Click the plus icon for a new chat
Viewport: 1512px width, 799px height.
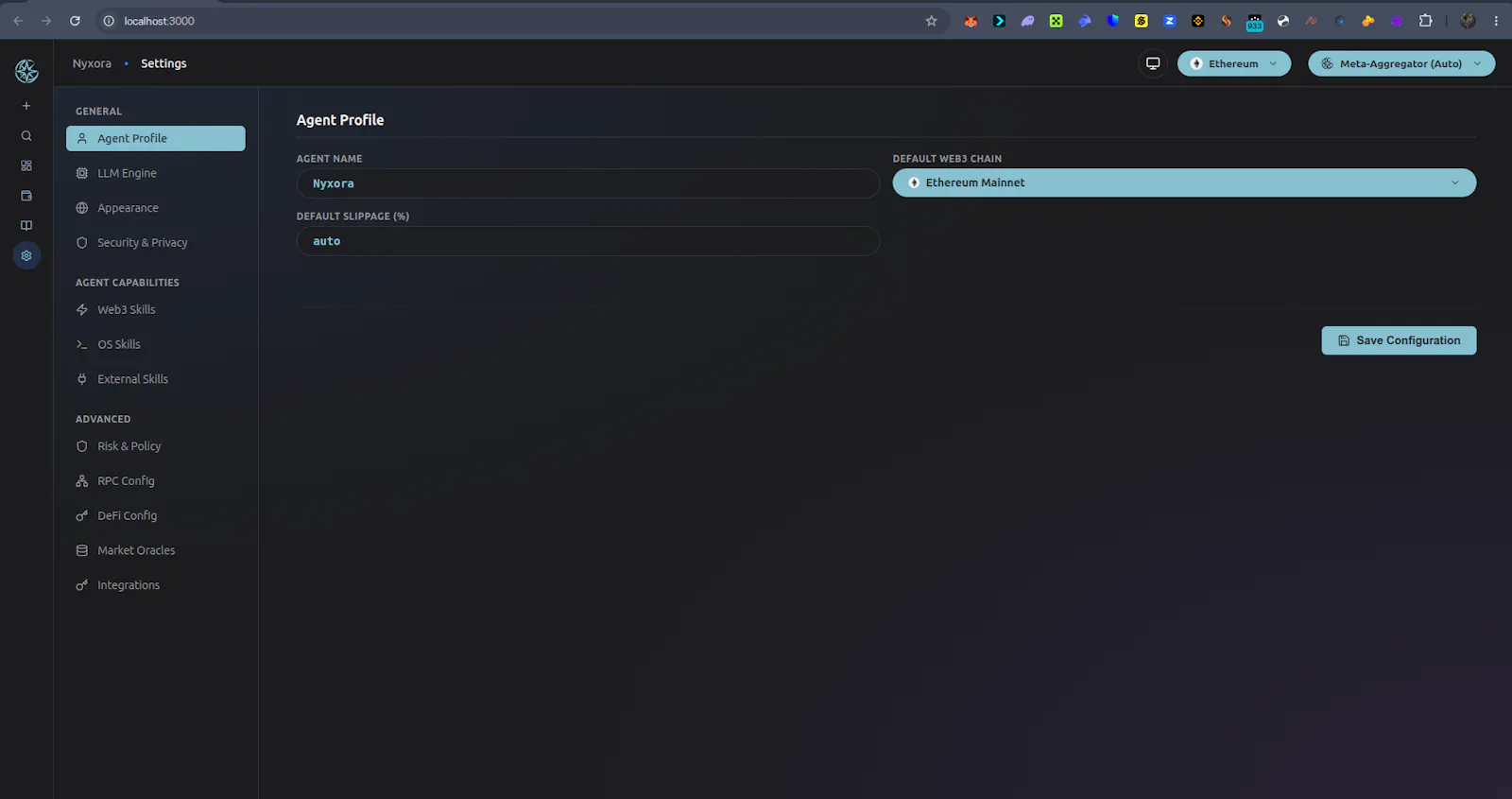click(26, 106)
